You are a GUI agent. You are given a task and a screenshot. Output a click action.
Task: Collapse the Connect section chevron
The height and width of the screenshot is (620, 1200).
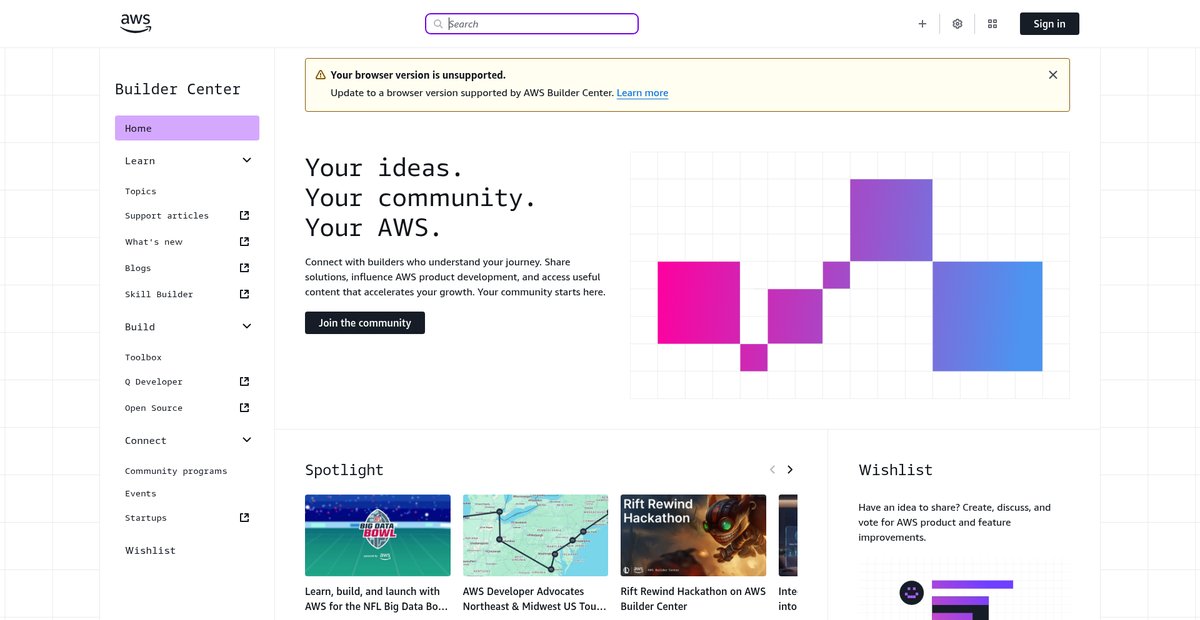point(247,440)
